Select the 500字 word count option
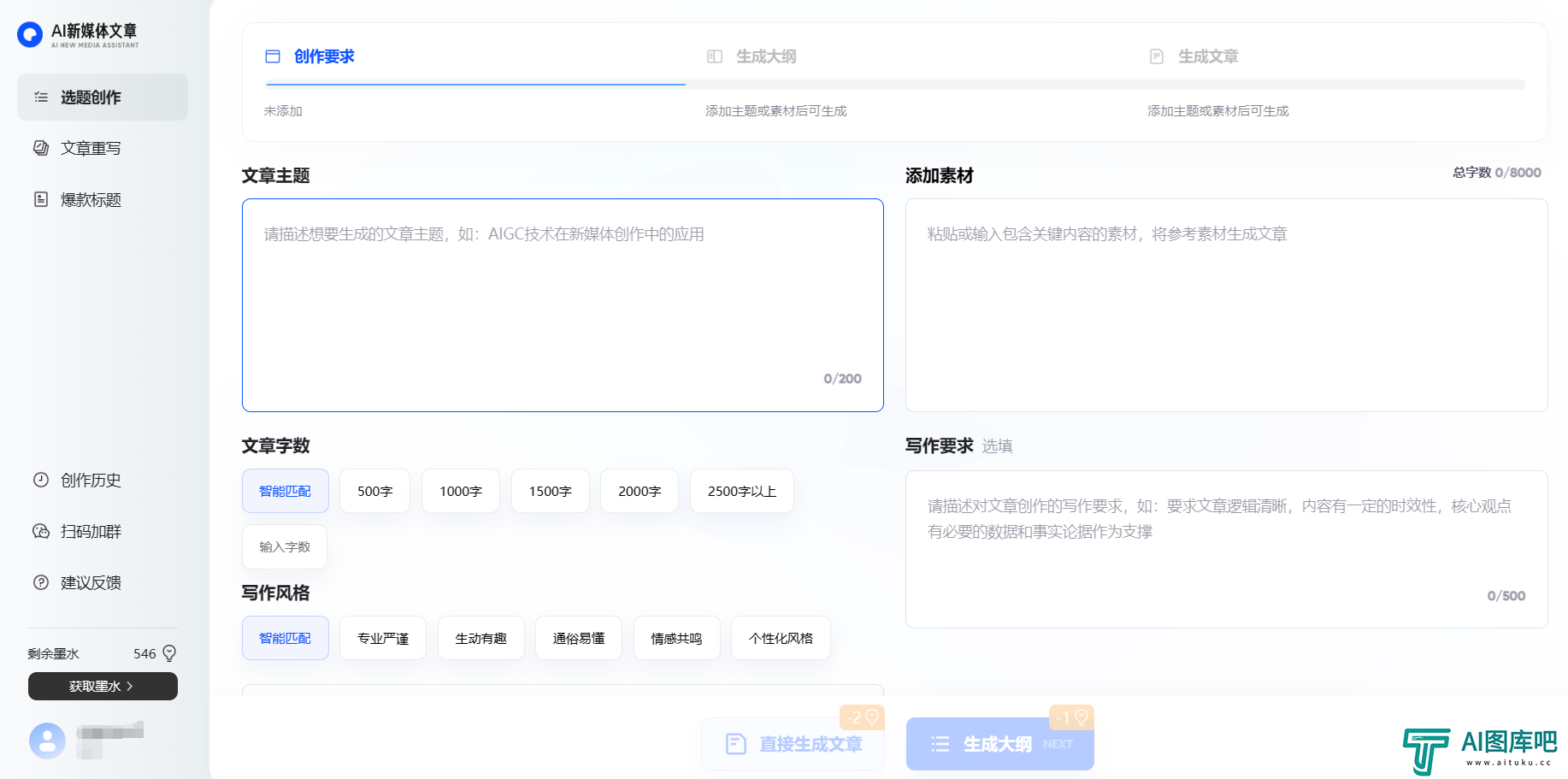The image size is (1568, 779). coord(374,491)
